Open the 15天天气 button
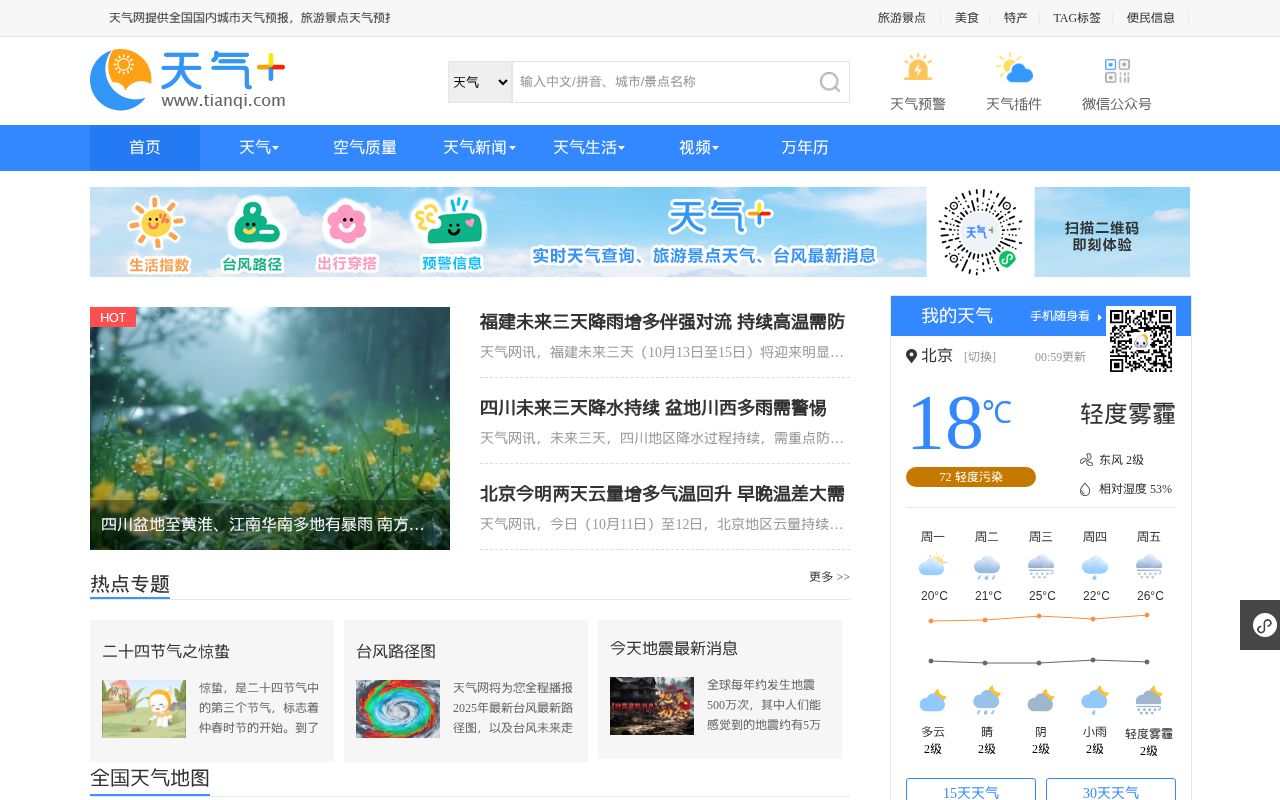The width and height of the screenshot is (1280, 800). pyautogui.click(x=971, y=790)
